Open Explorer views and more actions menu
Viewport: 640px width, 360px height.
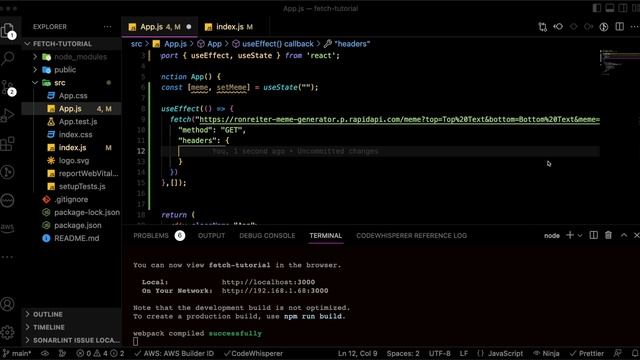coord(107,27)
